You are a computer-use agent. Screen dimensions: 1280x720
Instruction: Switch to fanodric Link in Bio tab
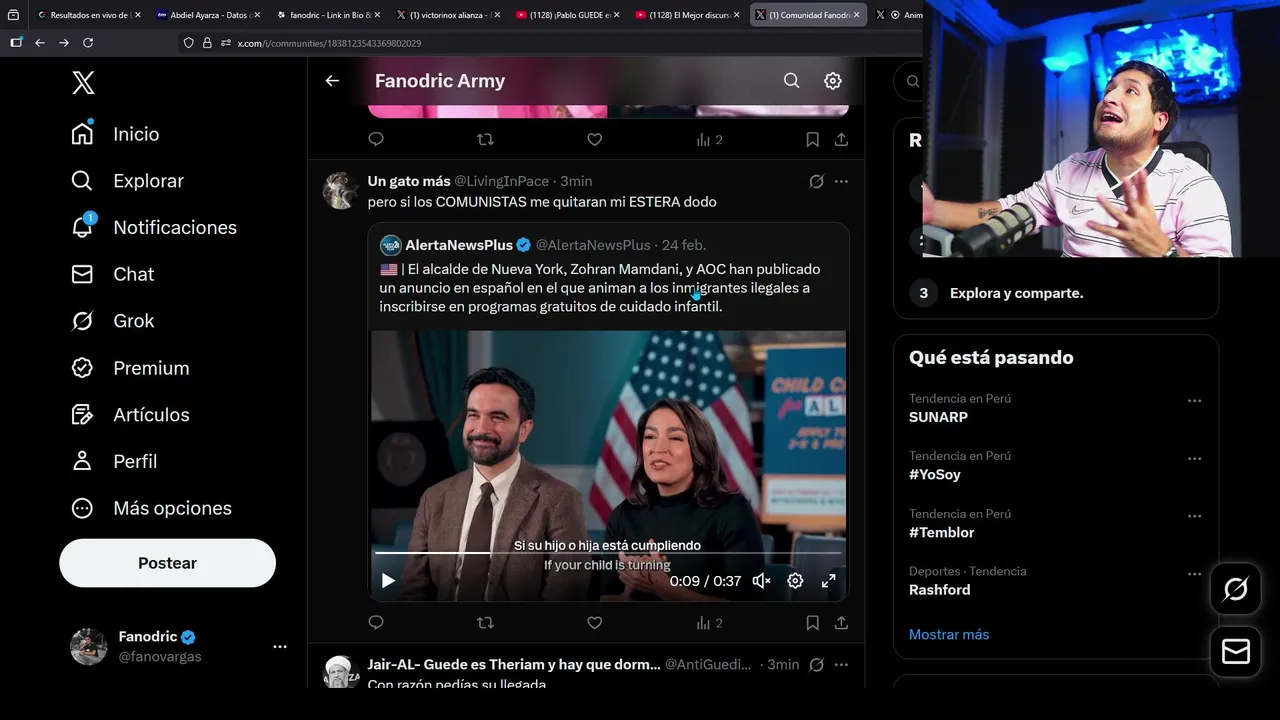(329, 15)
